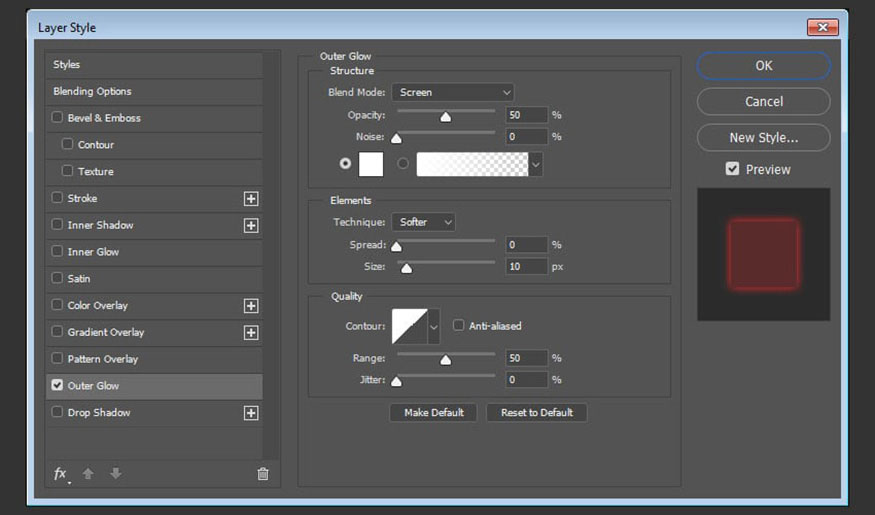
Task: Open the fx effects menu
Action: (61, 474)
